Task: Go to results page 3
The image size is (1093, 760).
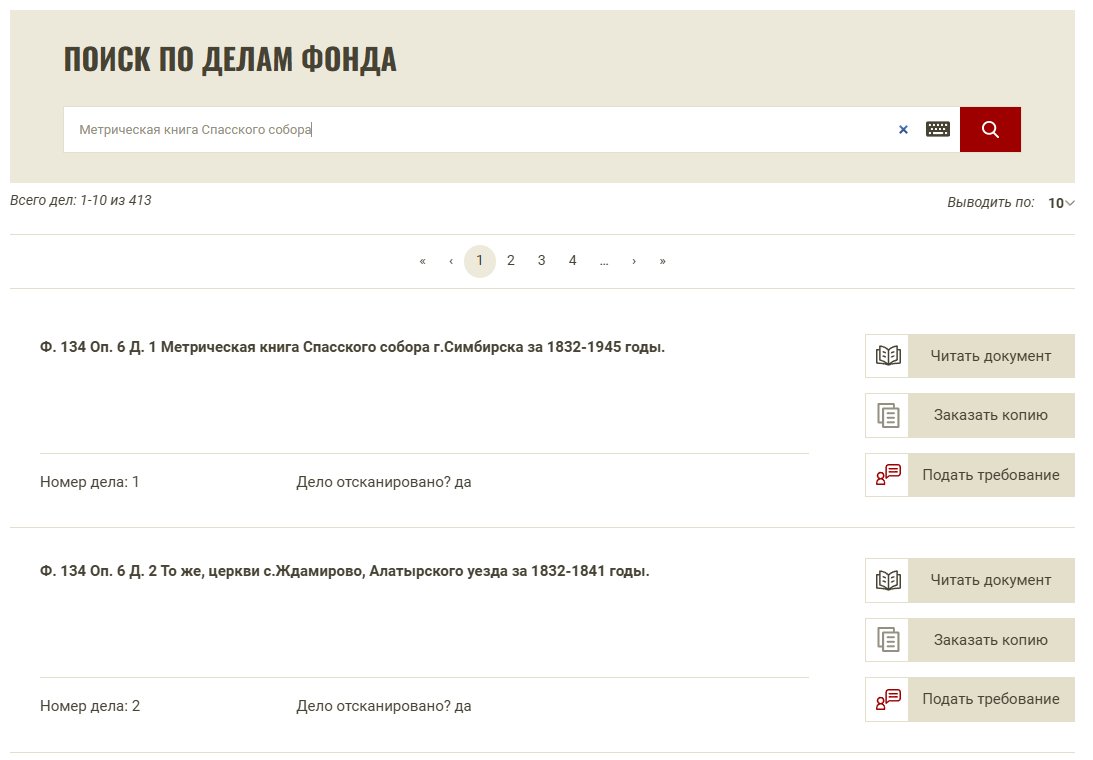Action: (x=541, y=261)
